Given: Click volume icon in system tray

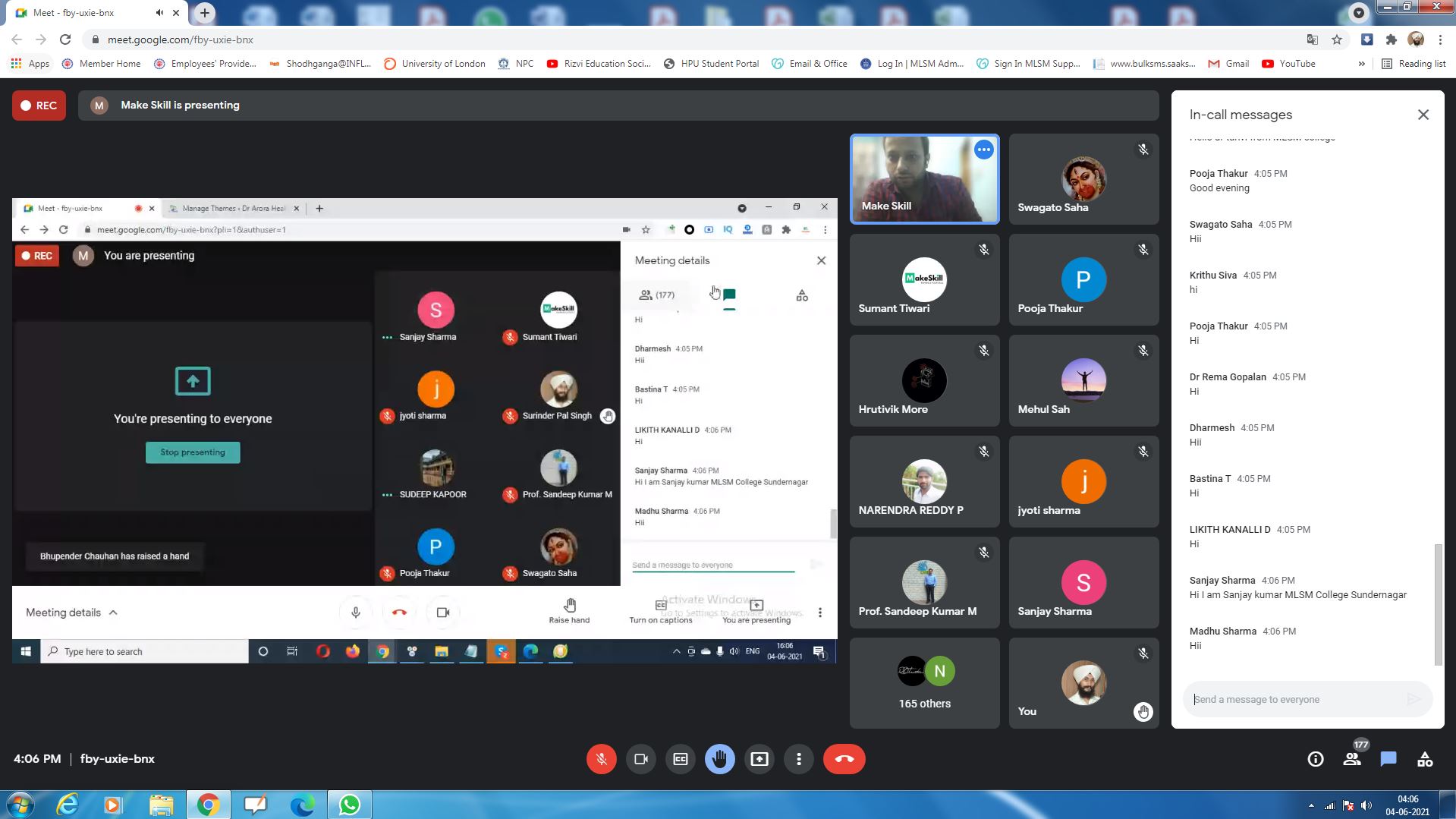Looking at the screenshot, I should pyautogui.click(x=1366, y=805).
